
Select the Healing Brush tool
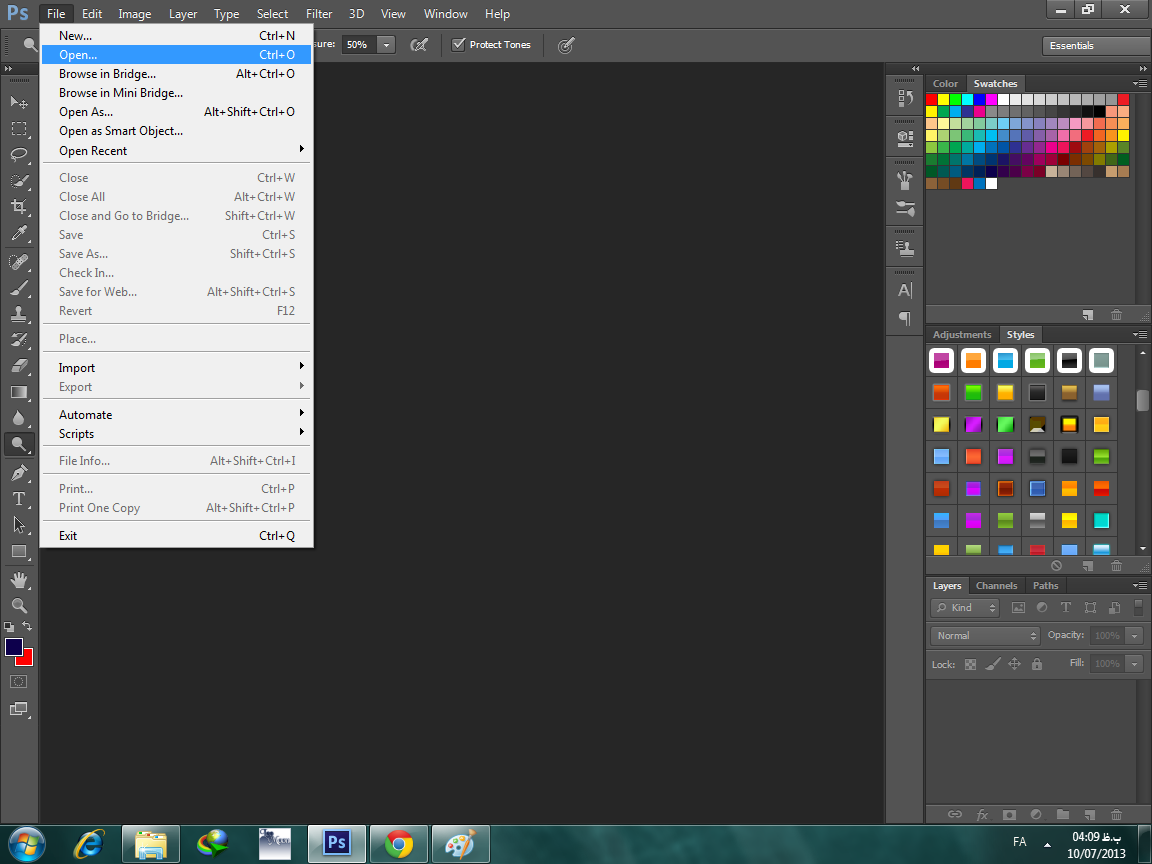19,262
